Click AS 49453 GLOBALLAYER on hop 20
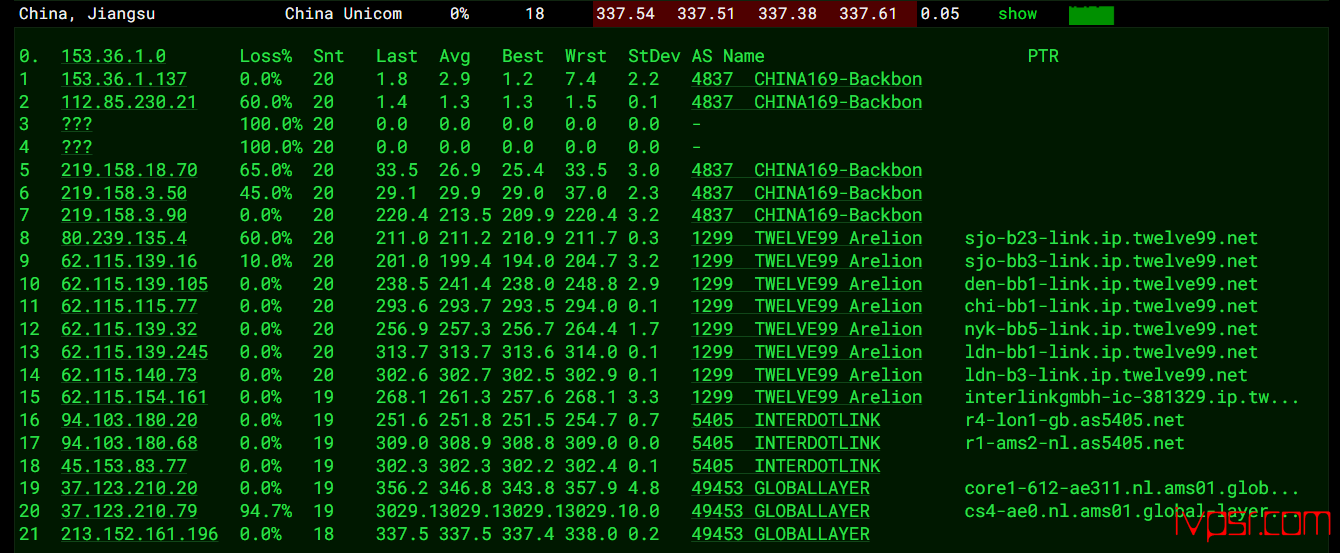 [781, 511]
